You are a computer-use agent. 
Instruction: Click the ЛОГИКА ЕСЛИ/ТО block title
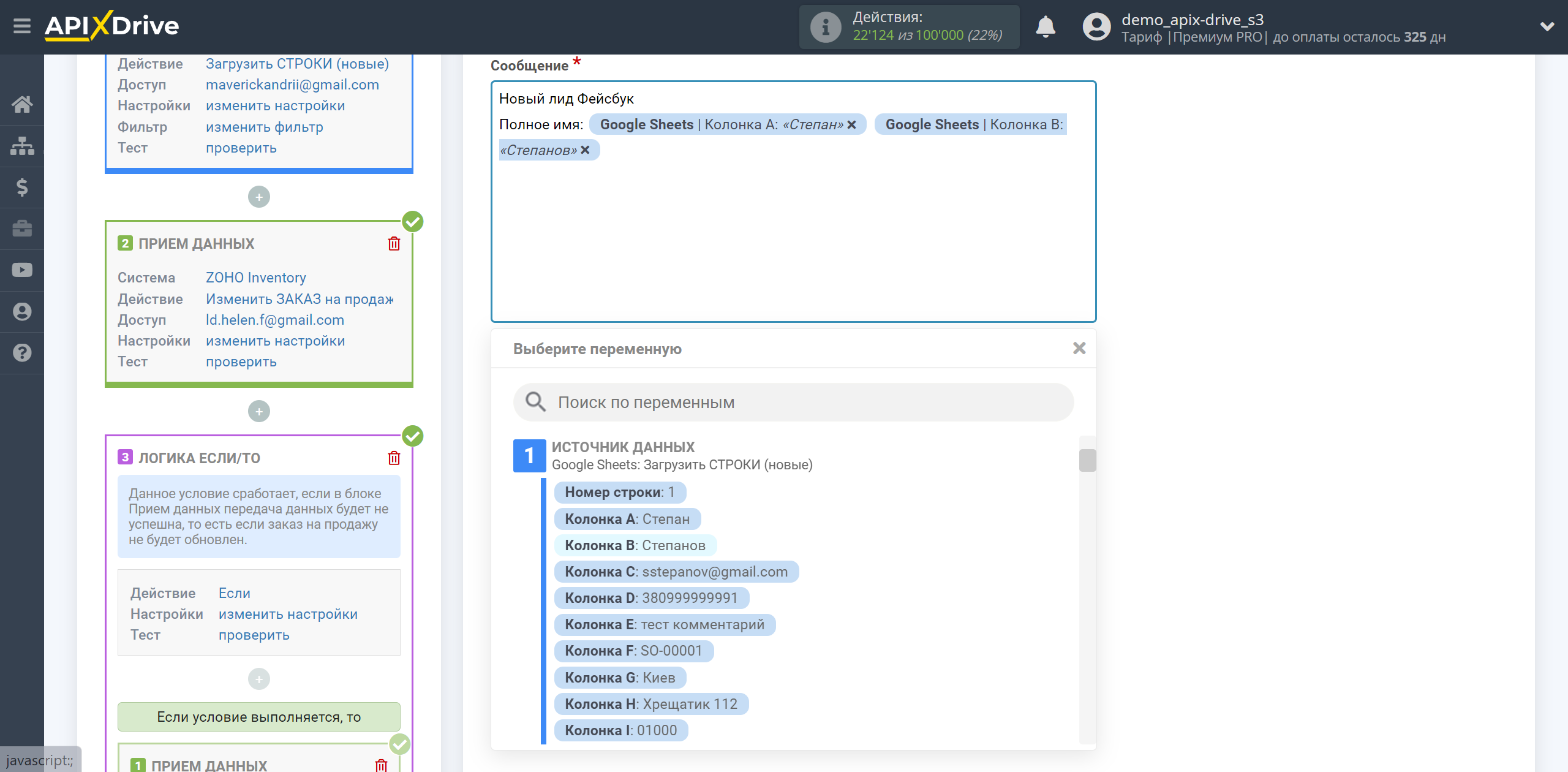point(199,458)
